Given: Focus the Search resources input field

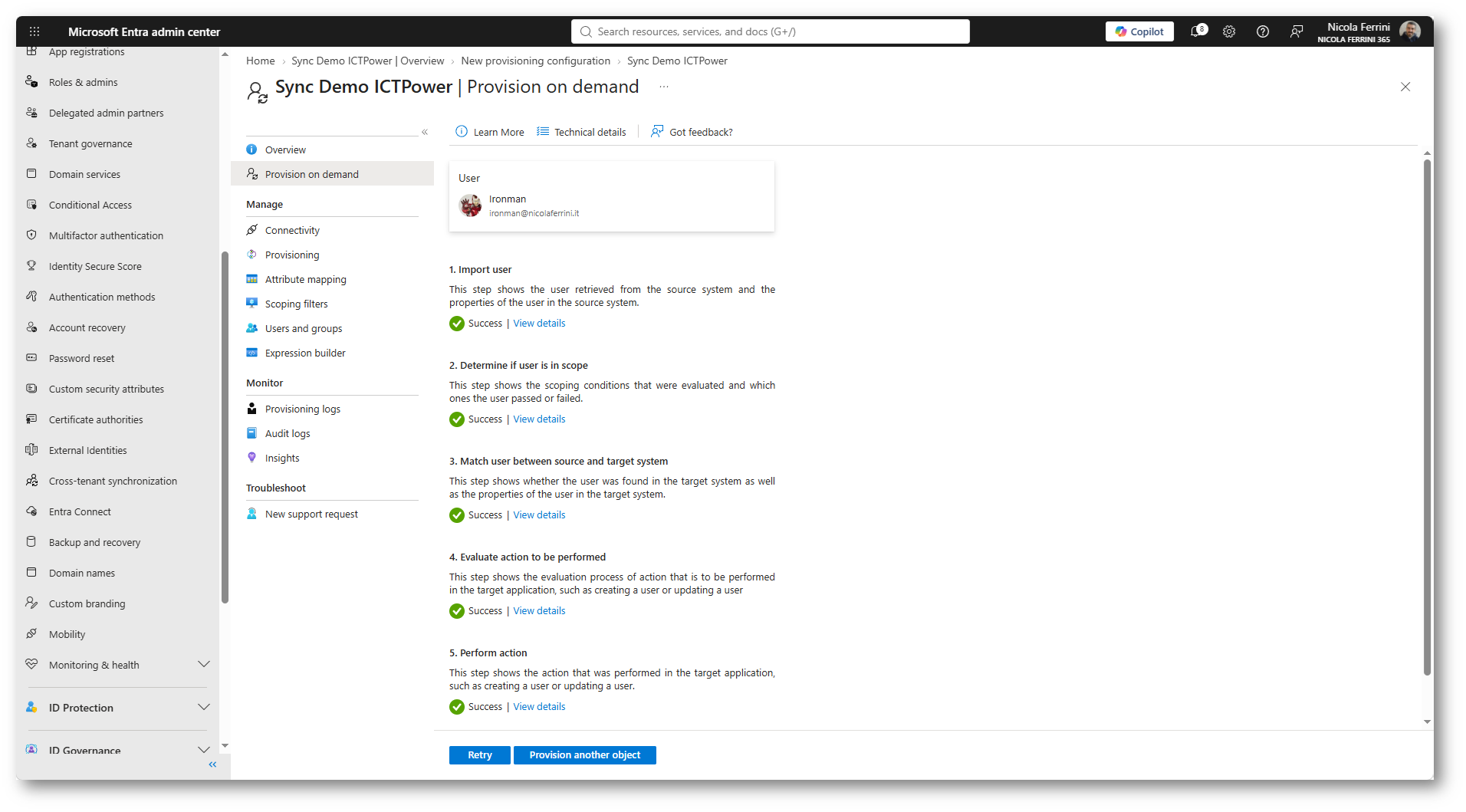Looking at the screenshot, I should (771, 31).
